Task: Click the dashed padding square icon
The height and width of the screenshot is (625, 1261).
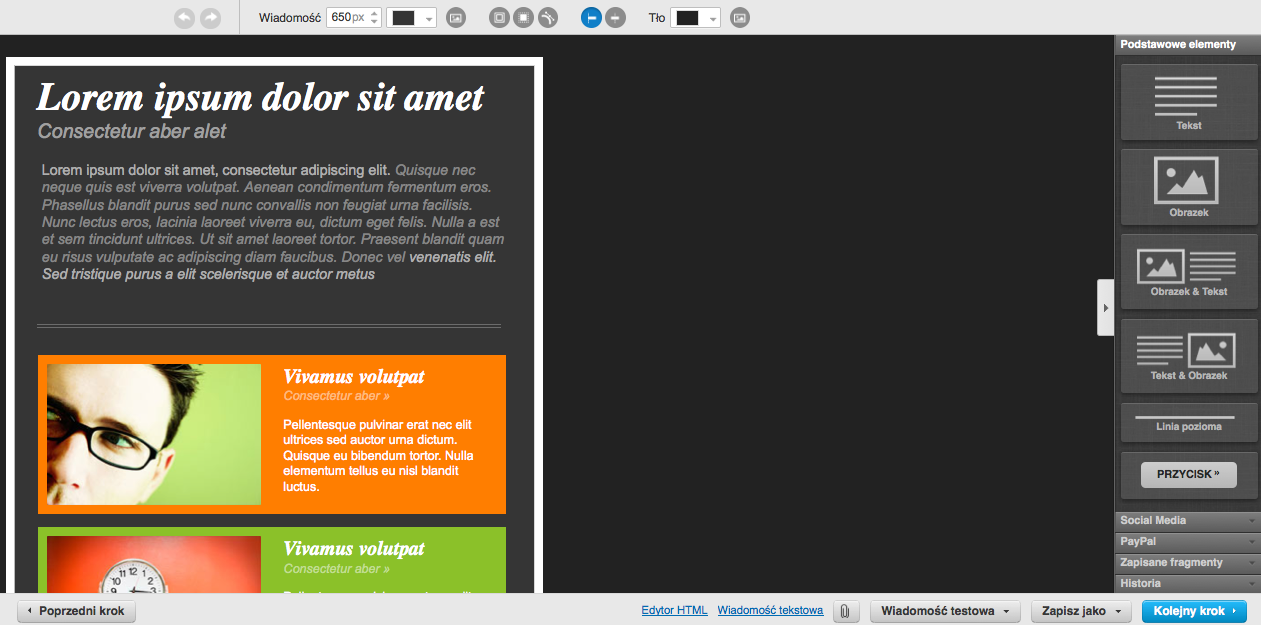Action: [523, 18]
